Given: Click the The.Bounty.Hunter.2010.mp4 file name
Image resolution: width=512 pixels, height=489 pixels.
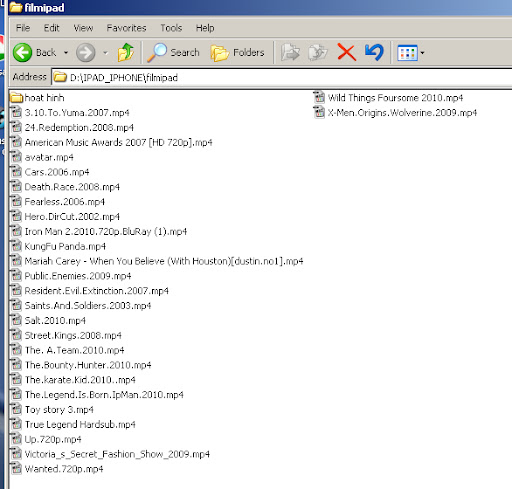Looking at the screenshot, I should [x=88, y=365].
